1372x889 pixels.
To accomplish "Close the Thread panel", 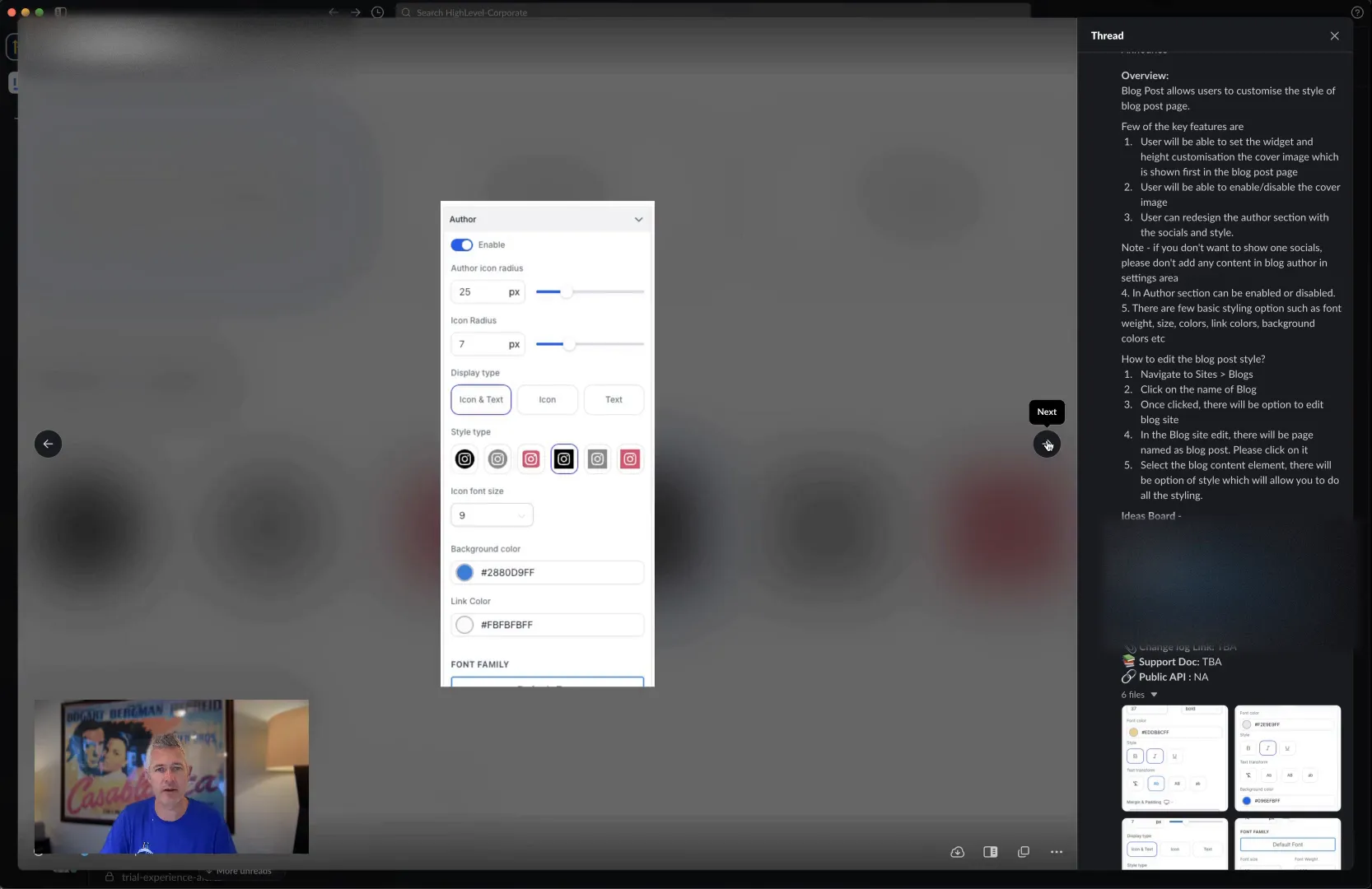I will (x=1335, y=35).
